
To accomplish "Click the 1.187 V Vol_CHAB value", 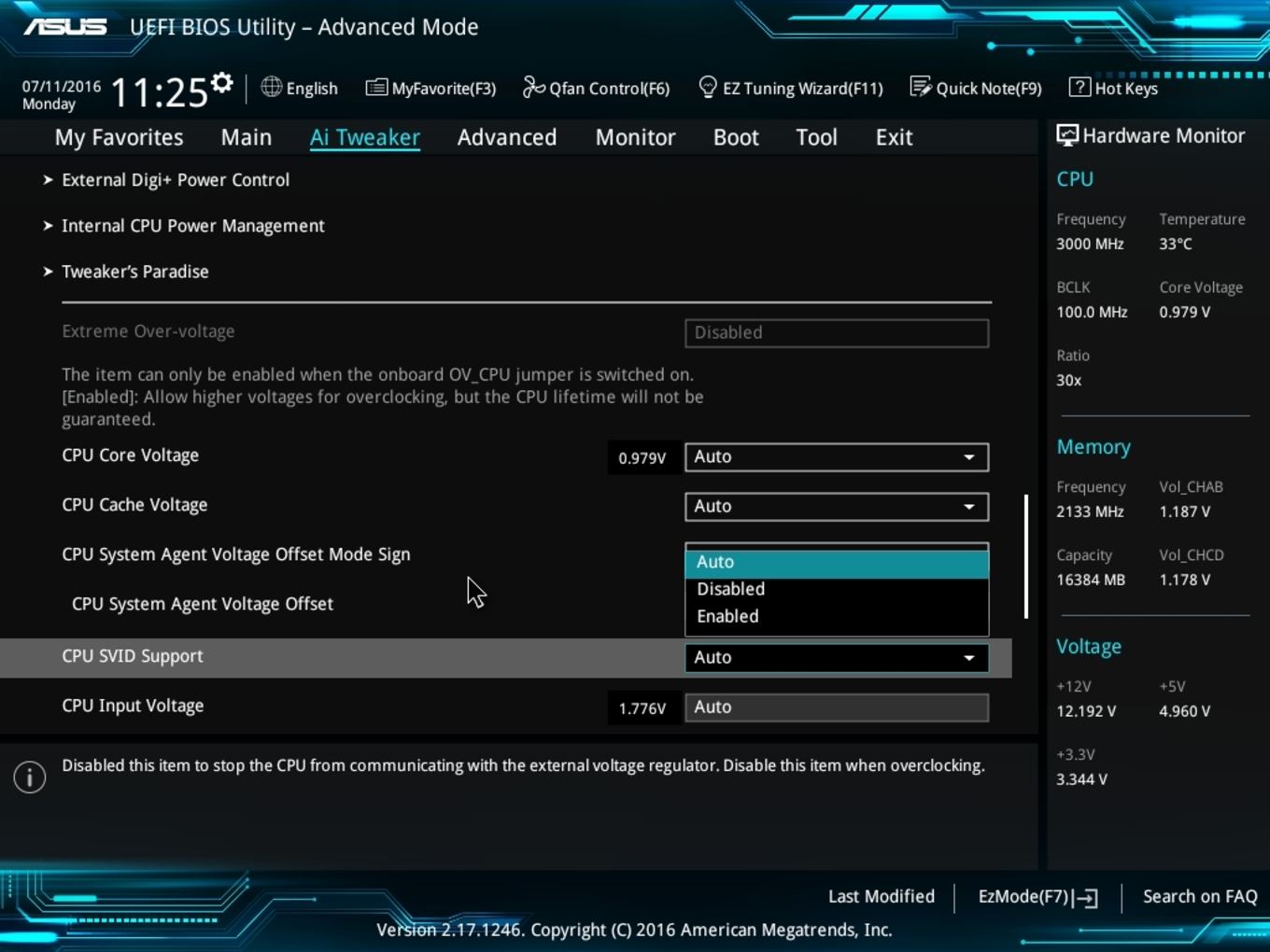I will (1185, 511).
